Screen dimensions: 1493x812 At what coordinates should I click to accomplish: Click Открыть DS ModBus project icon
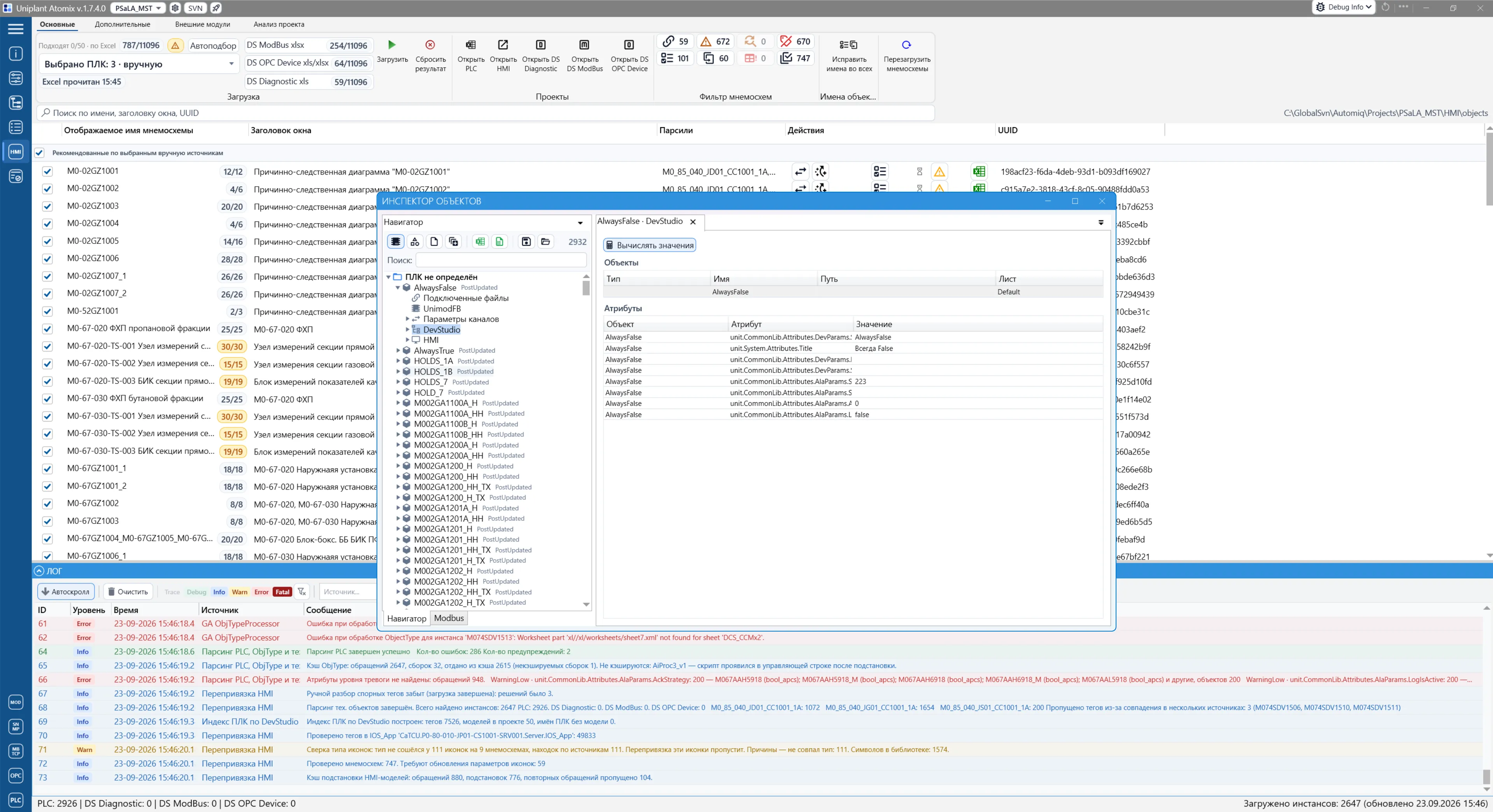[x=584, y=45]
